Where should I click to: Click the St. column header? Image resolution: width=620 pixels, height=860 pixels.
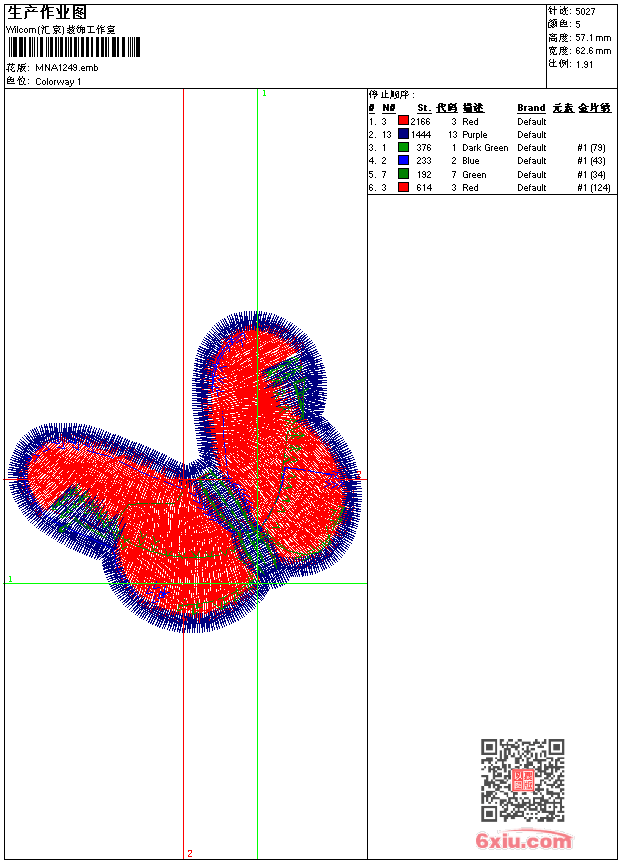coord(424,108)
